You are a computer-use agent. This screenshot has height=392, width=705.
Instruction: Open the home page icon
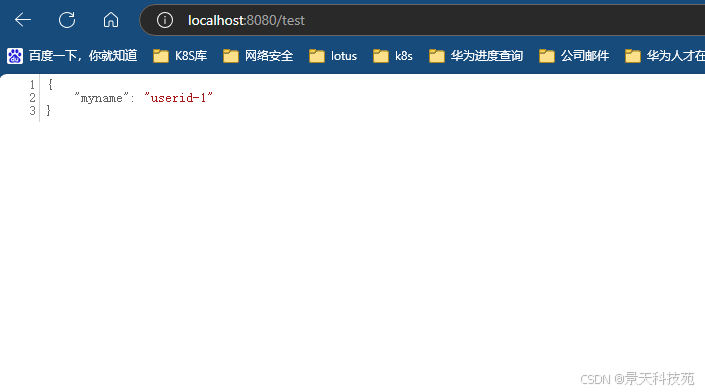[x=111, y=20]
